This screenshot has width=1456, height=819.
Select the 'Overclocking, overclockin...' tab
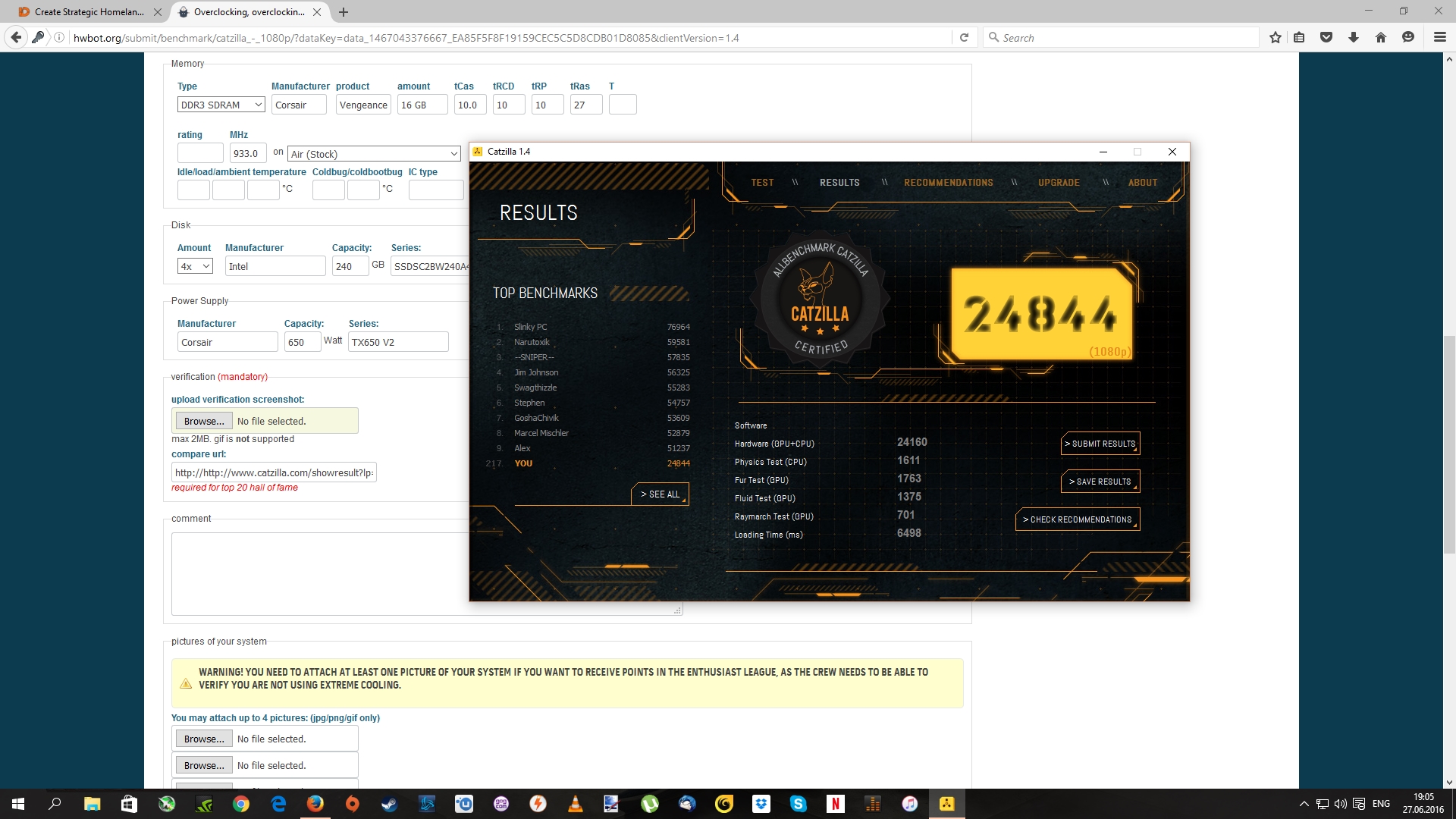click(249, 12)
